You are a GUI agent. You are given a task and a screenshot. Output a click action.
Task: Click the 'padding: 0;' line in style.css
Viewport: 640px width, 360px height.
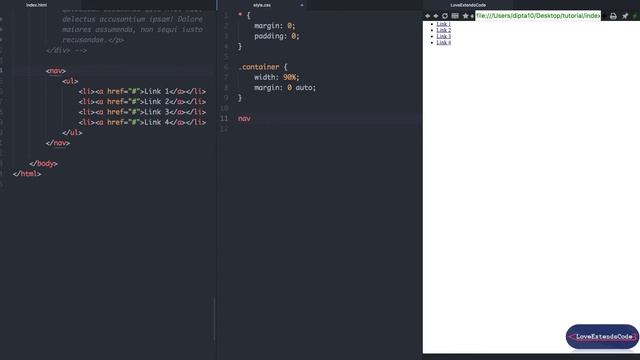276,36
